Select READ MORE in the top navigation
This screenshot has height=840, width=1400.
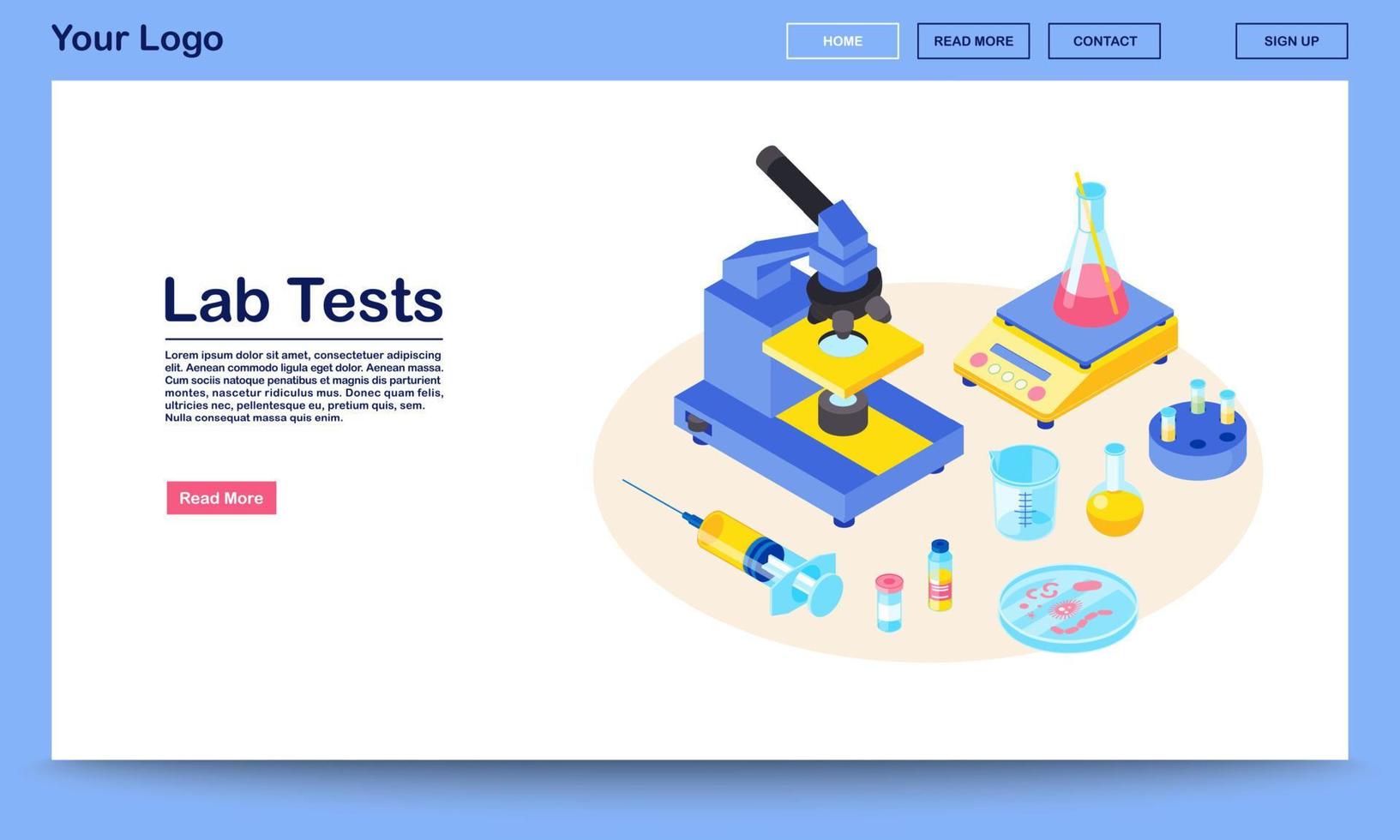coord(973,40)
